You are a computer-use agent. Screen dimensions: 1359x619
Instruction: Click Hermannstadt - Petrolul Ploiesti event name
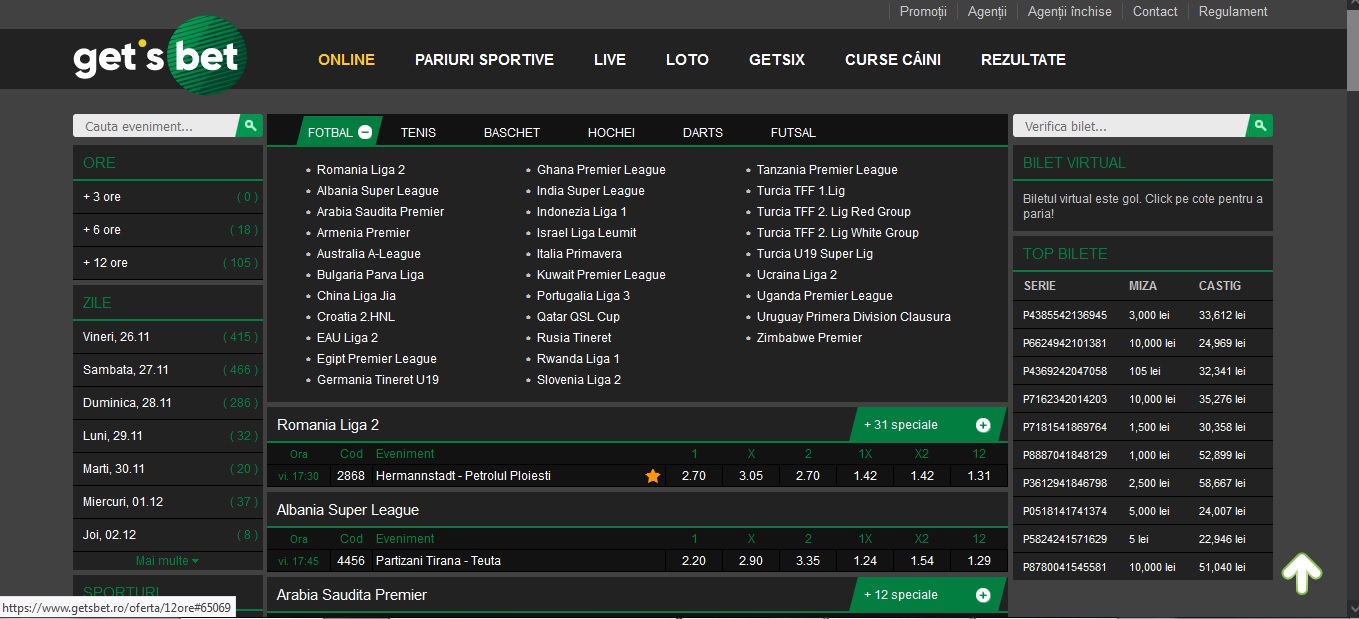463,476
